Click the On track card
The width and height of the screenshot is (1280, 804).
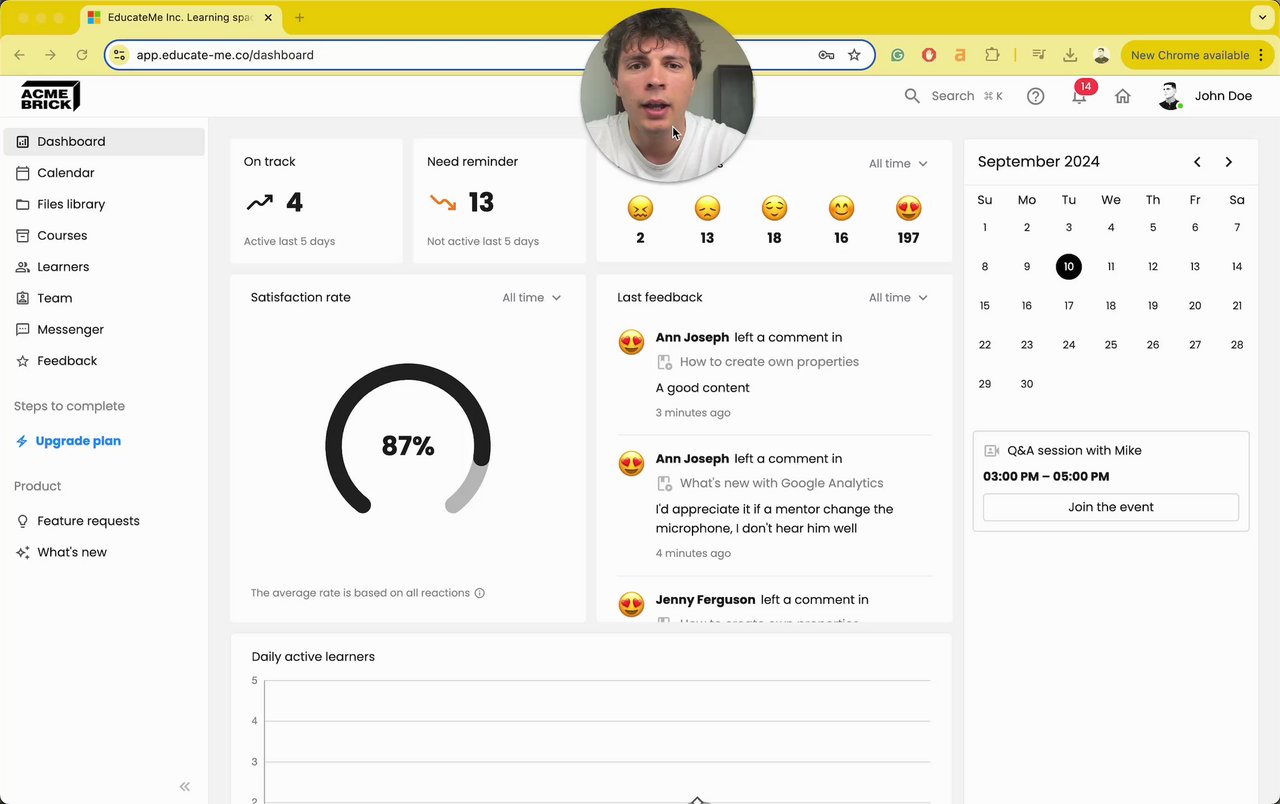tap(316, 201)
